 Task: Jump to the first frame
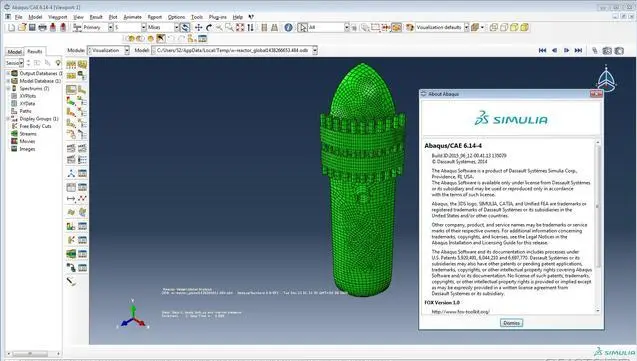542,50
